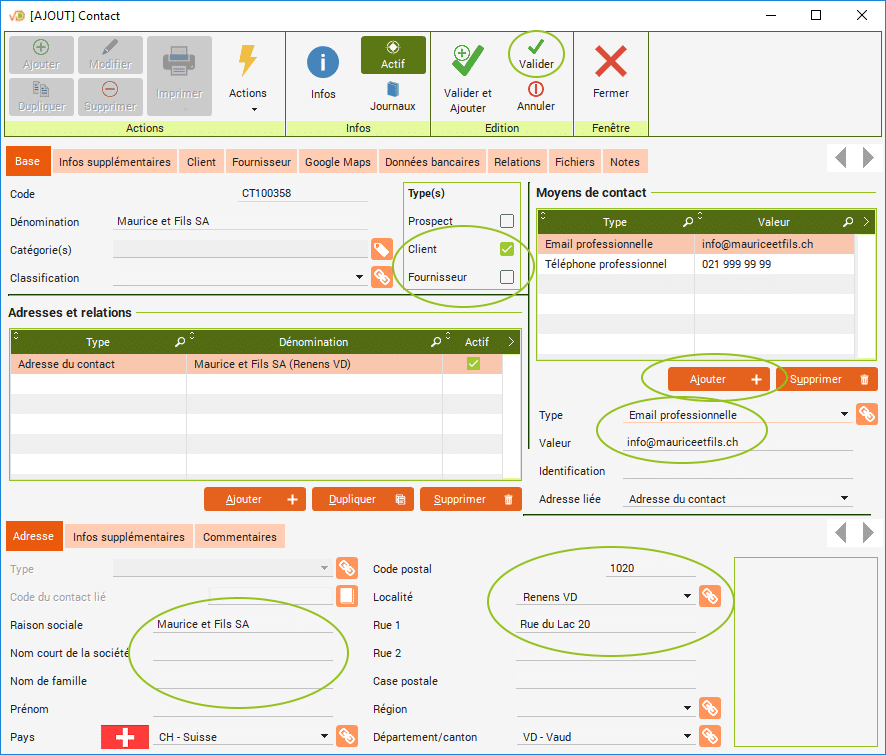Uncheck the Client type checkbox
The image size is (886, 755).
click(507, 249)
